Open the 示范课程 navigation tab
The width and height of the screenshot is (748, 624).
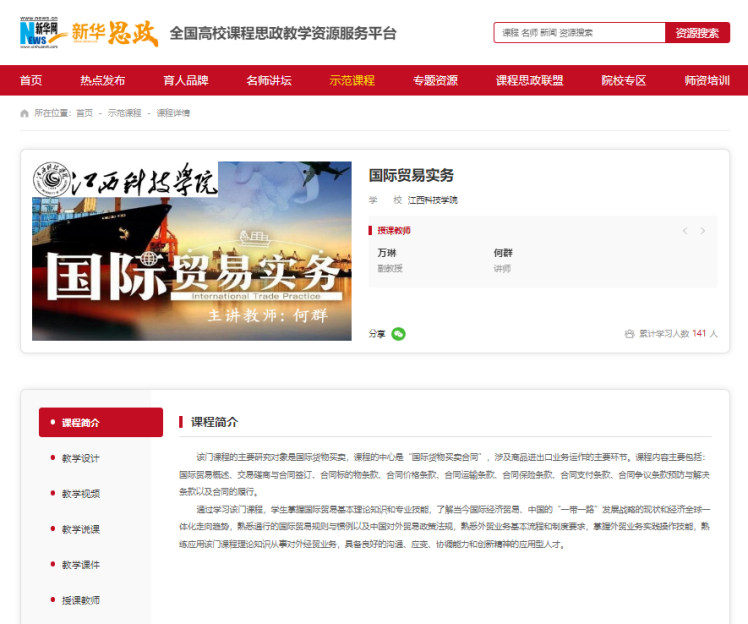[x=352, y=80]
